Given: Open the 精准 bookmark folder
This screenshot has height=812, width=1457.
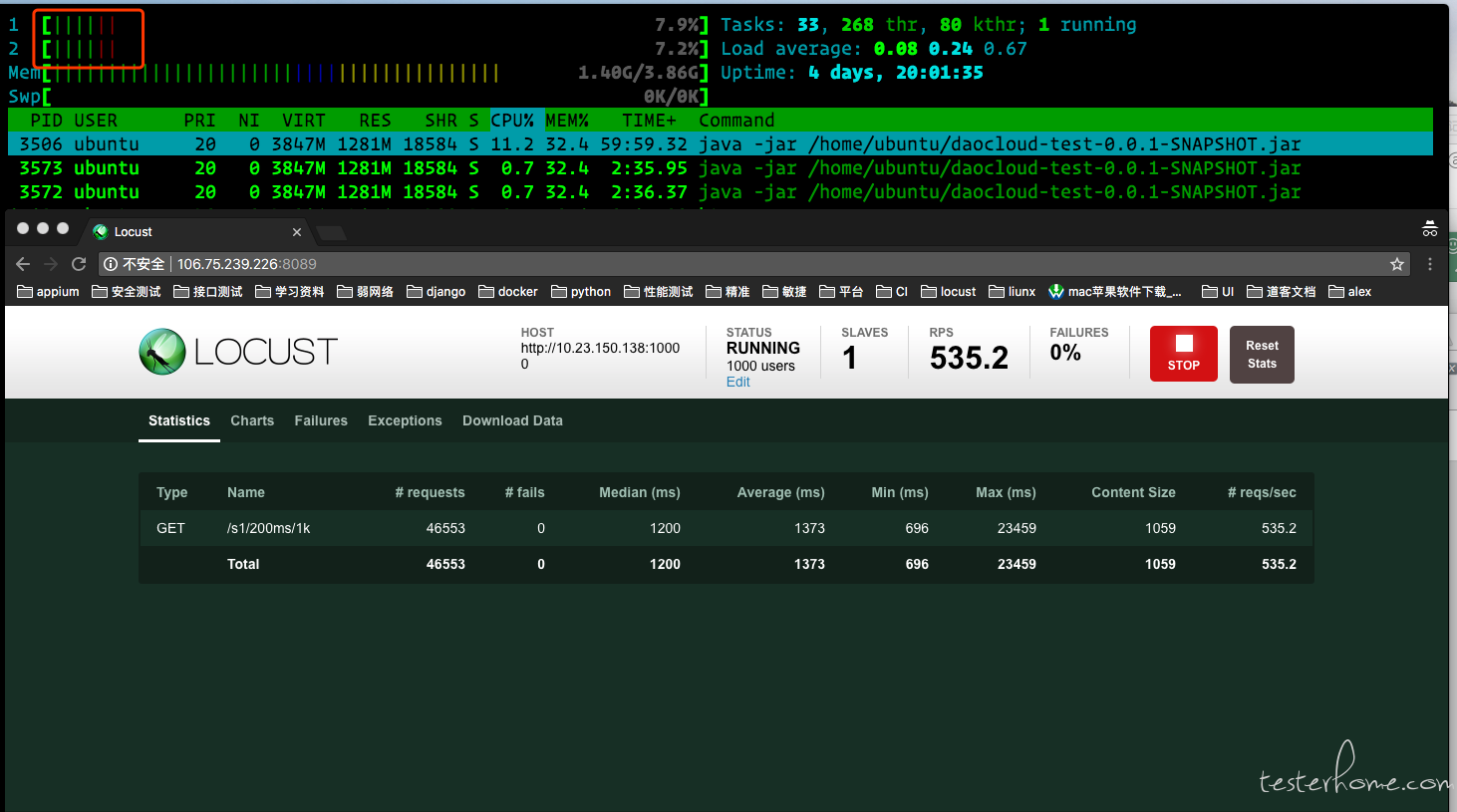Looking at the screenshot, I should 728,292.
